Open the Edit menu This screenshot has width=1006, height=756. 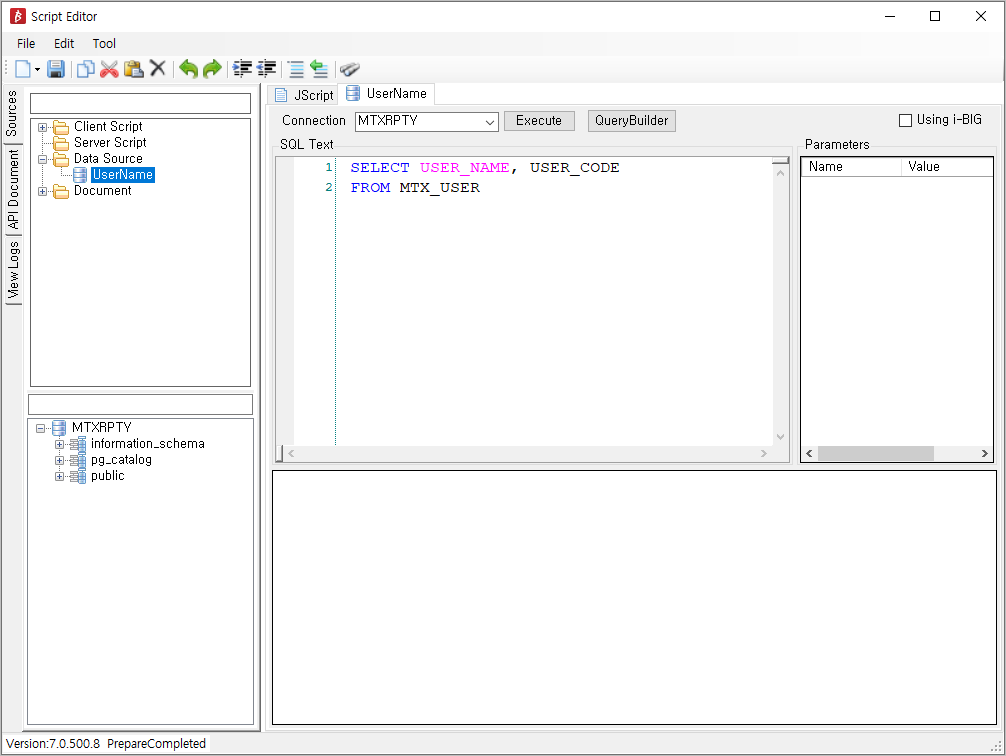64,44
